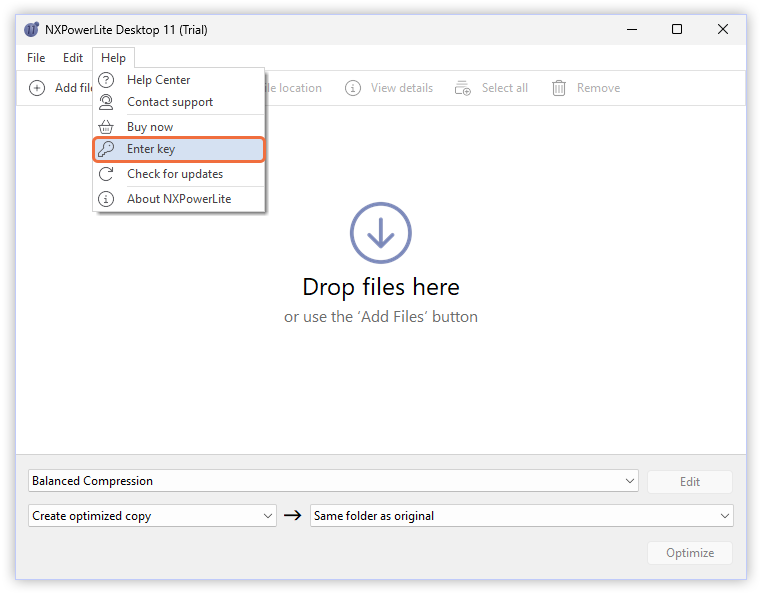The image size is (762, 596).
Task: Click the large download arrow drop icon
Action: click(381, 233)
